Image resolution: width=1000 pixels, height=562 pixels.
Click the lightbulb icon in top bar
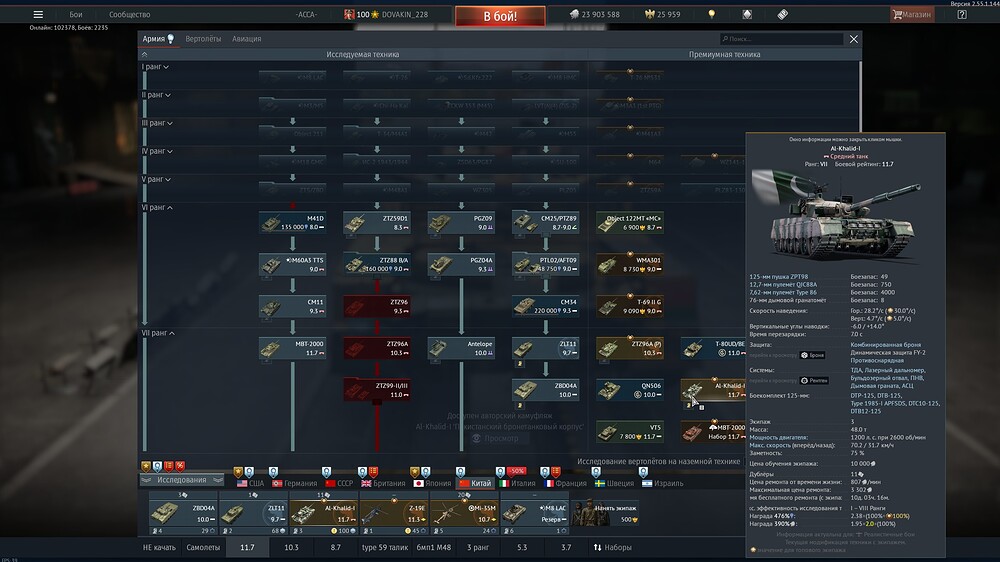[712, 14]
